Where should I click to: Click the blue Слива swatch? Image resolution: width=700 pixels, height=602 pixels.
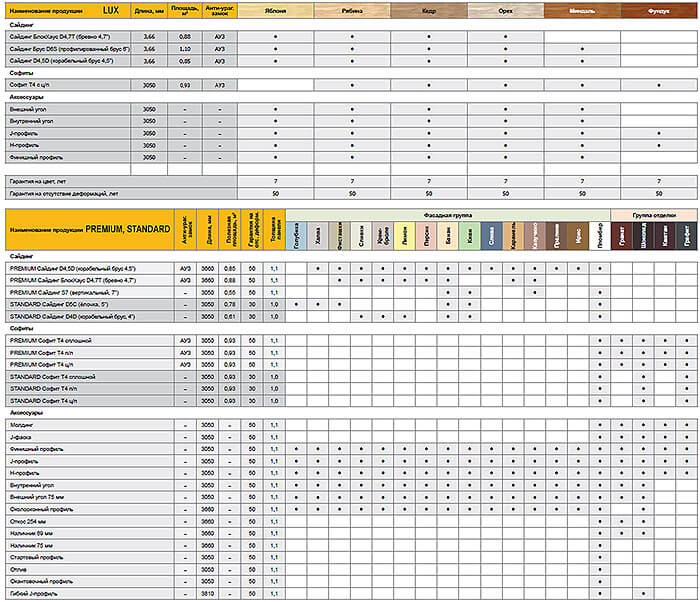click(491, 235)
